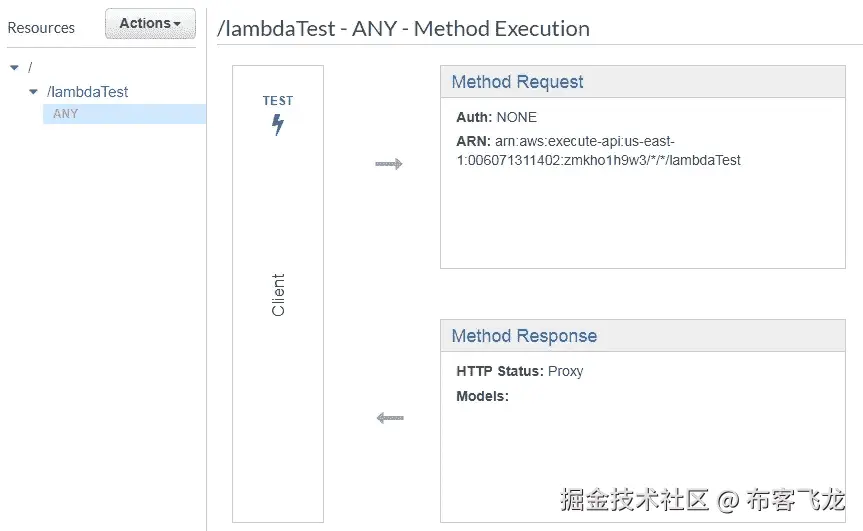Collapse the /lambdaTest tree arrow
Screen dimensions: 863x531
[x=33, y=92]
